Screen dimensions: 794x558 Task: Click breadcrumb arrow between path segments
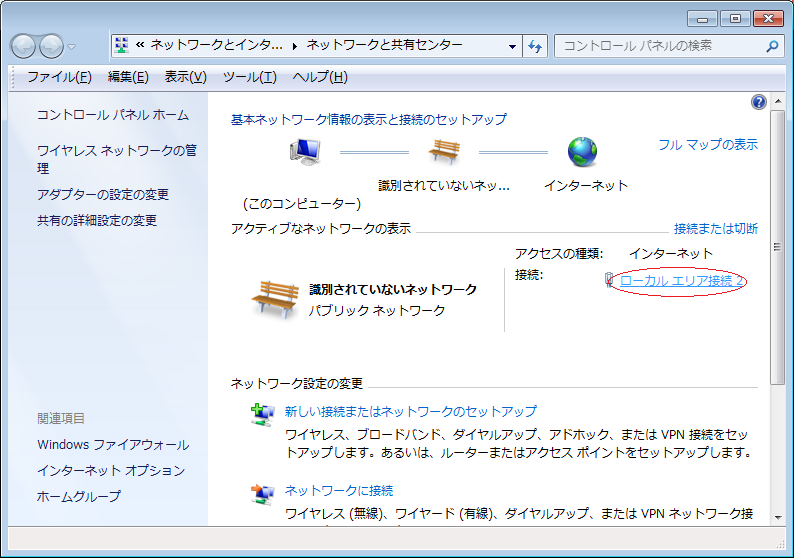(x=295, y=47)
